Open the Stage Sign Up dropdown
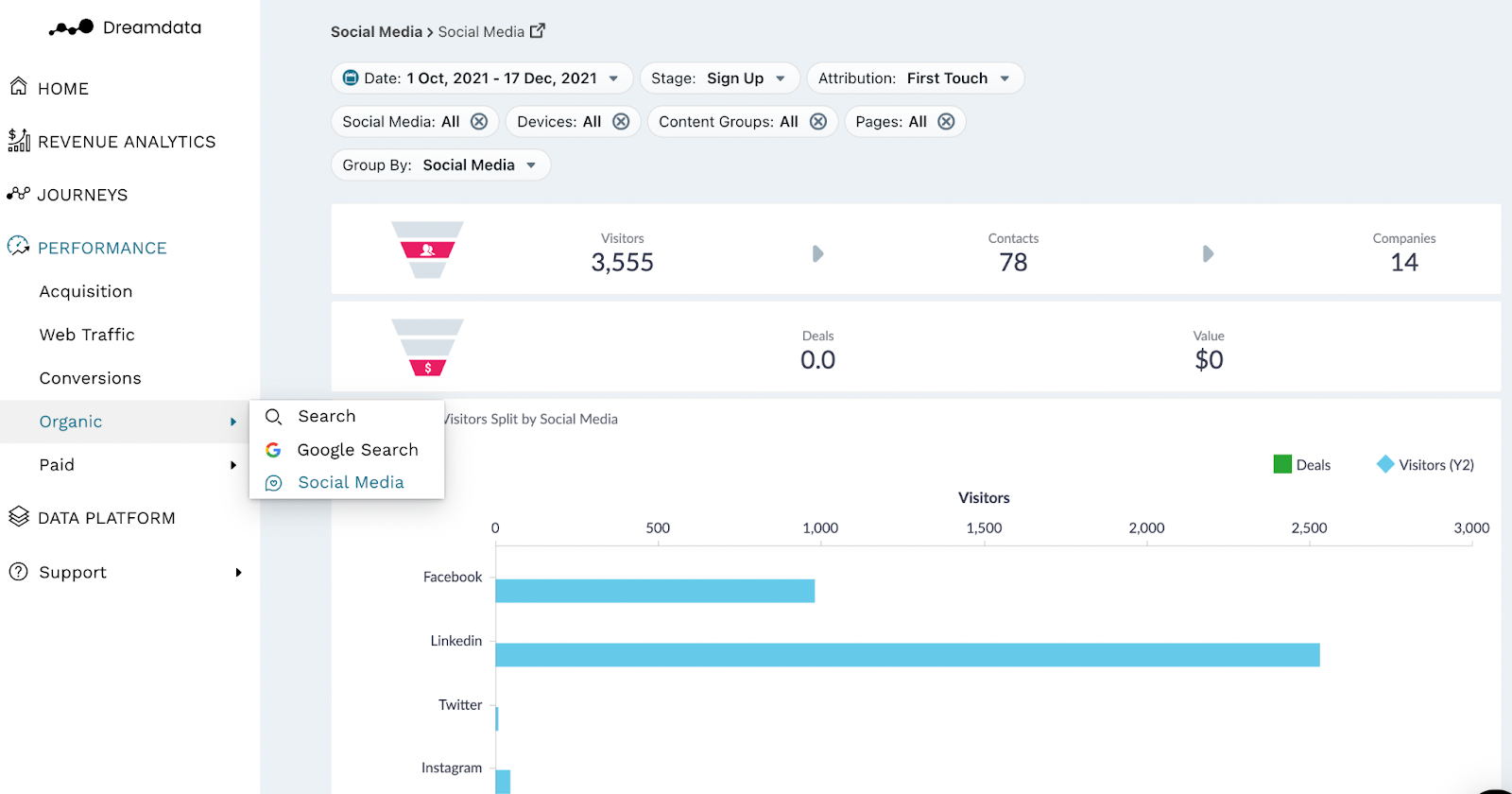Viewport: 1512px width, 794px height. click(719, 78)
